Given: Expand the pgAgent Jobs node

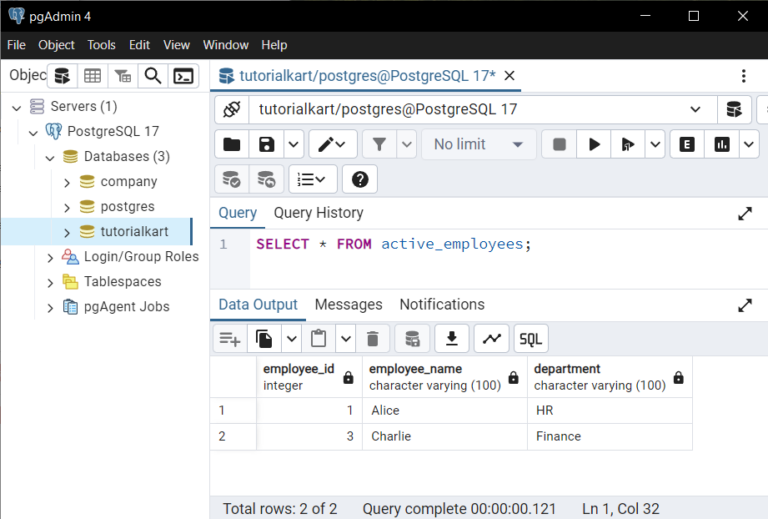Looking at the screenshot, I should (50, 307).
